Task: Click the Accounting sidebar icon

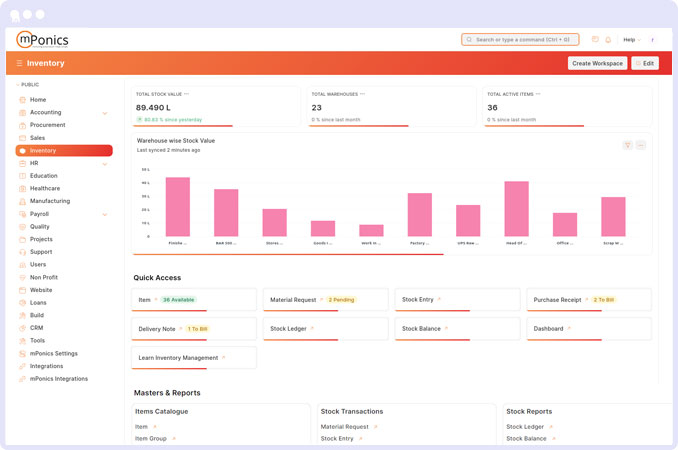Action: 22,112
